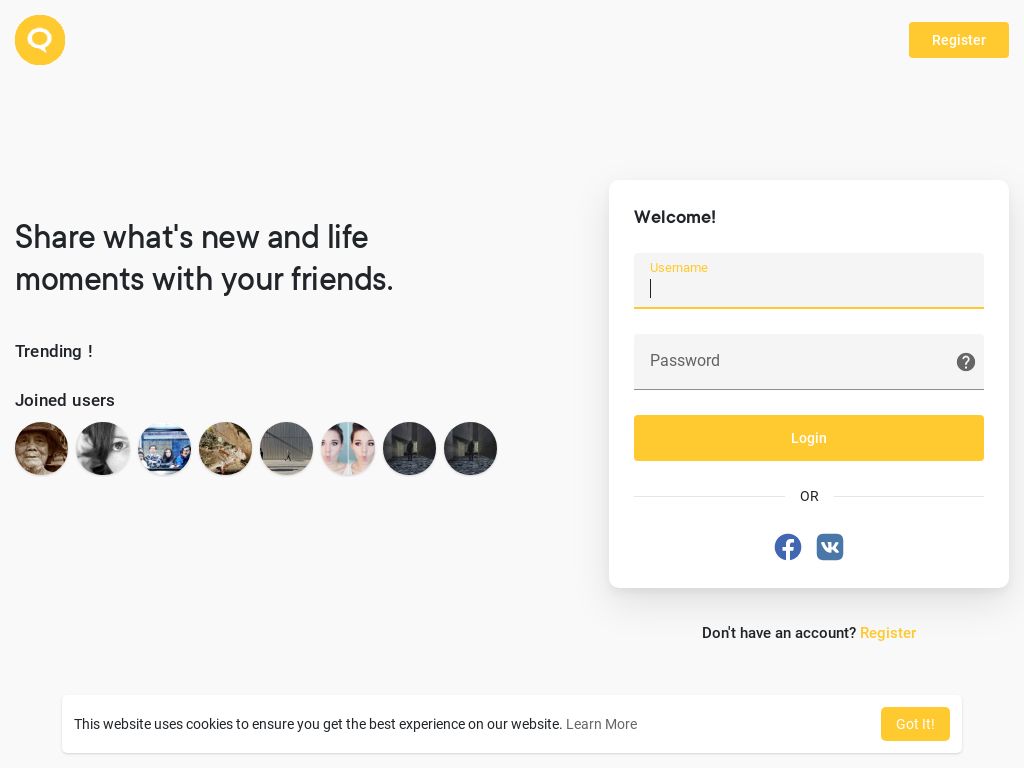Open the seventh joined user avatar
1024x768 pixels.
tap(409, 449)
